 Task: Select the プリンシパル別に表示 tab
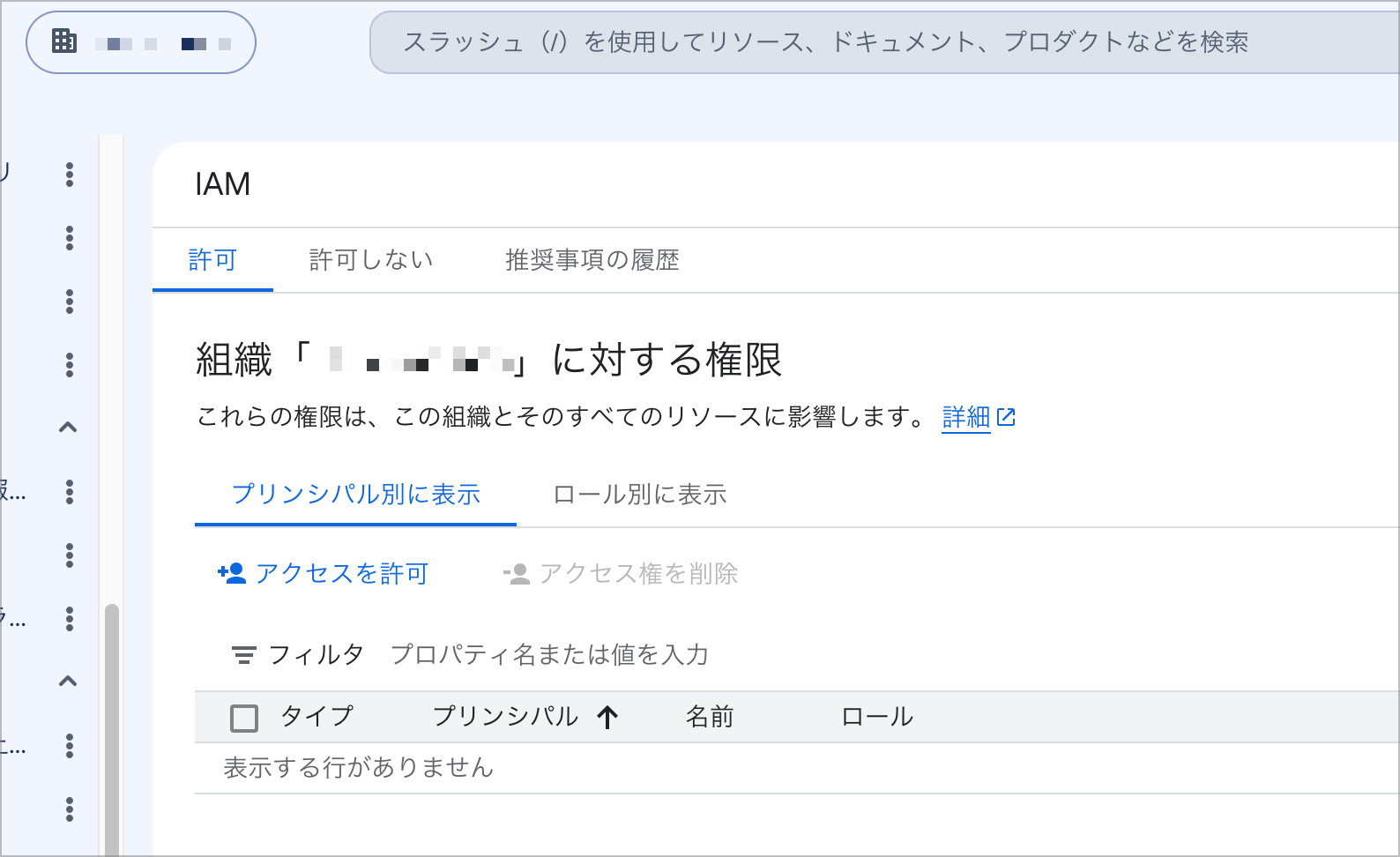click(x=355, y=495)
